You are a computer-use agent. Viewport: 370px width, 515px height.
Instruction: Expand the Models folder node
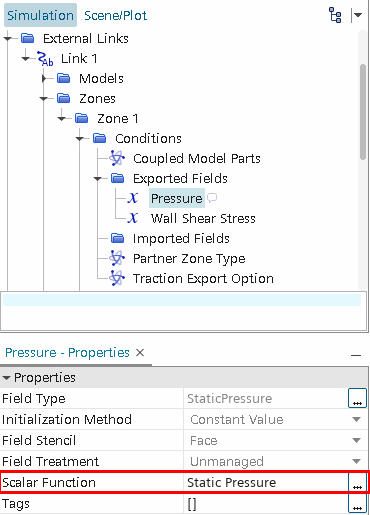coord(44,79)
